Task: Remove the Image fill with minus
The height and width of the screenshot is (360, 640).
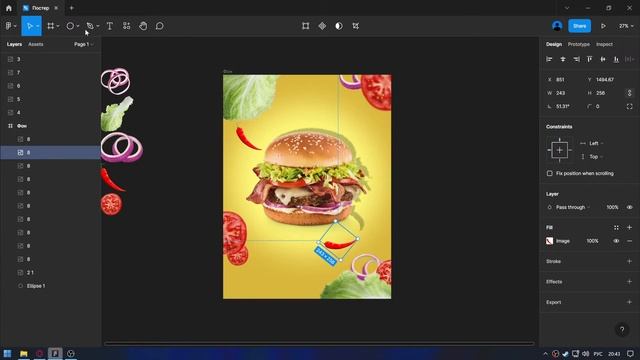Action: click(629, 241)
